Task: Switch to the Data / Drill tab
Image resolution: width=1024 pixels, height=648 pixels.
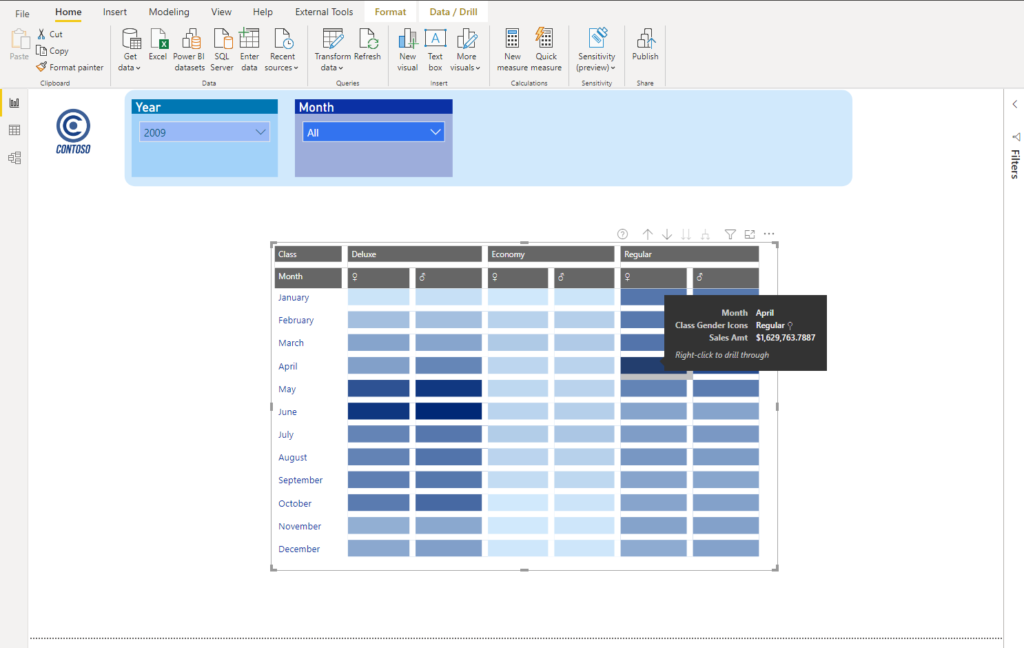Action: pos(453,12)
